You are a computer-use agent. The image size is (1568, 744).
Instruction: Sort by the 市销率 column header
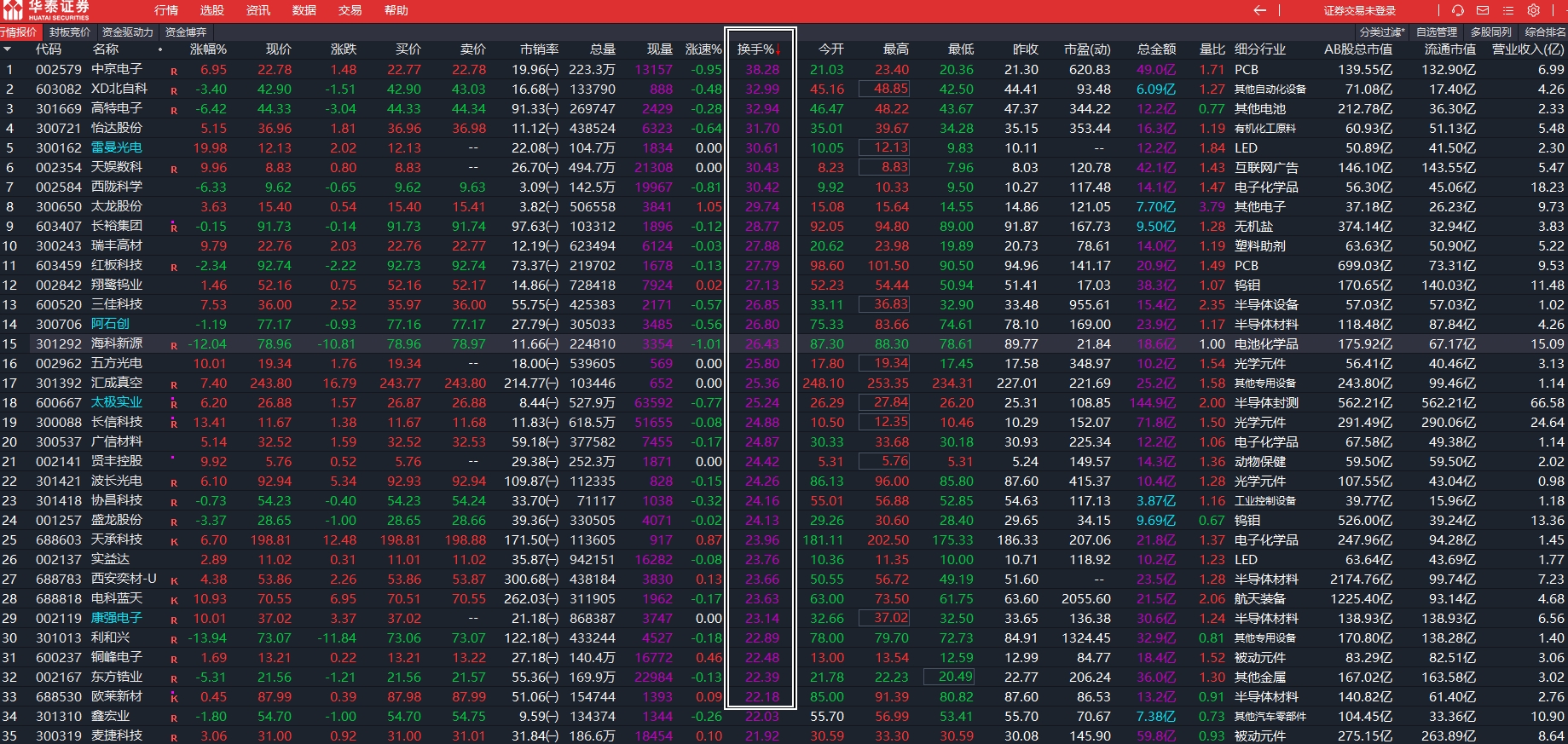(540, 49)
